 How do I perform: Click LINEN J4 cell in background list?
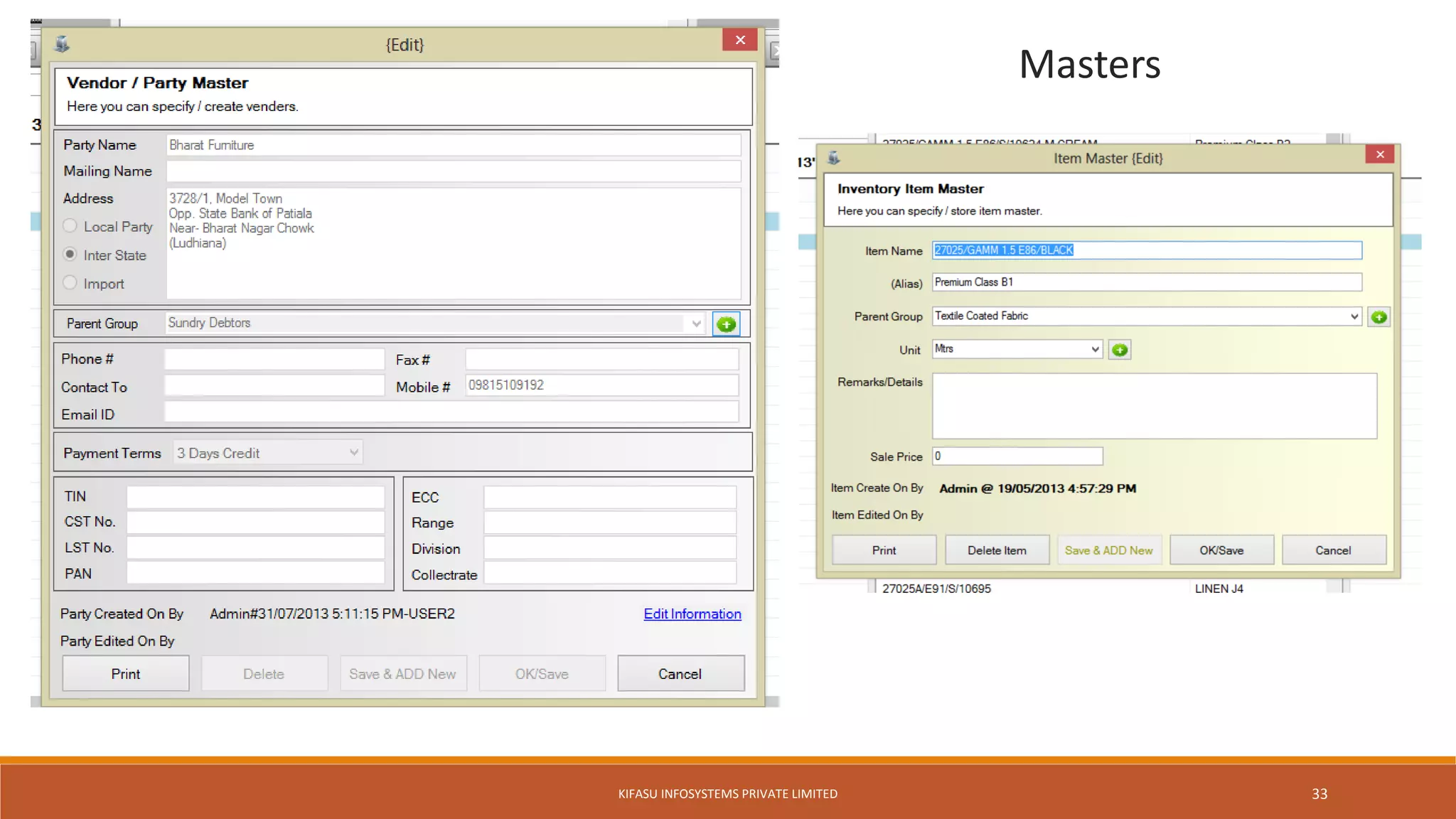[1219, 589]
